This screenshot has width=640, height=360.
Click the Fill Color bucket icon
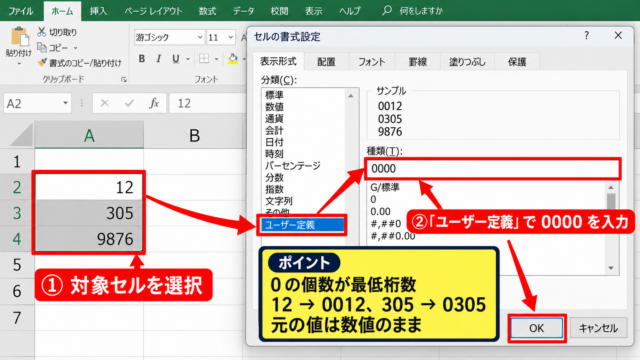click(233, 59)
